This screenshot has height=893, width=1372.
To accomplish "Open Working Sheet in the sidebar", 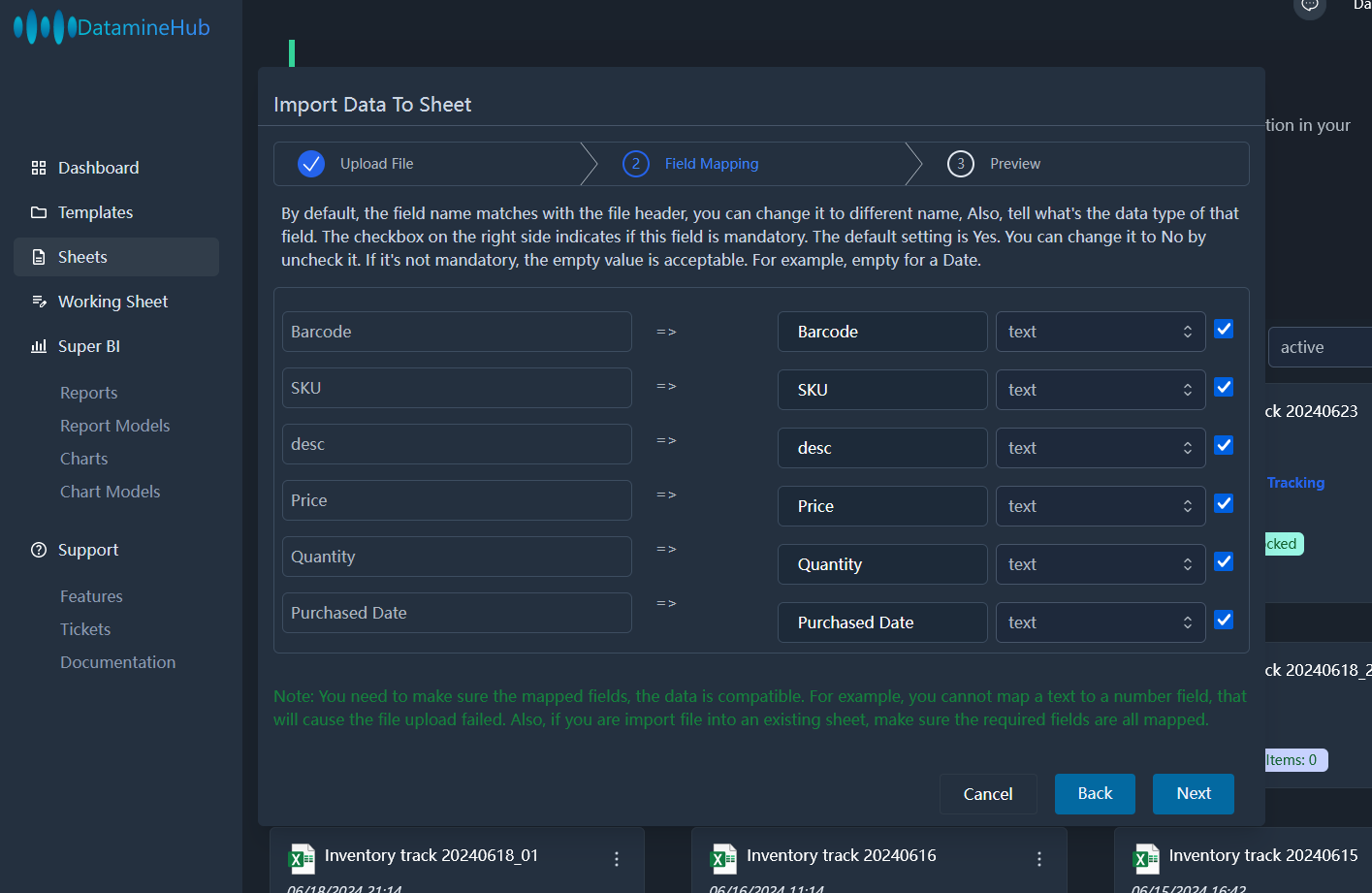I will [x=116, y=302].
